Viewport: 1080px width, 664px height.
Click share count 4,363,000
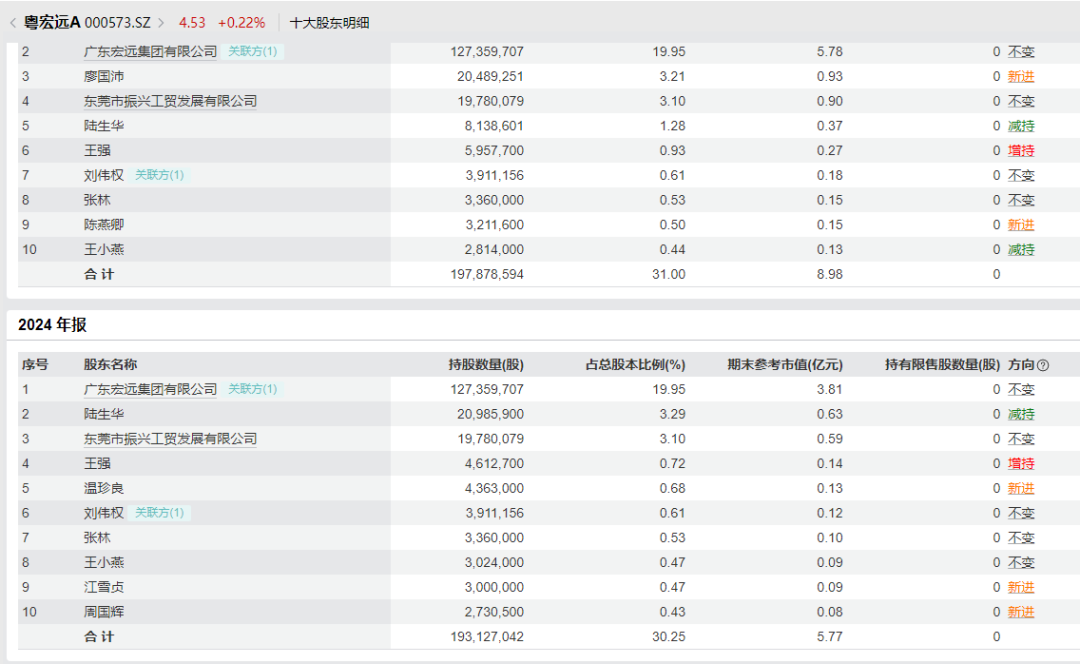pos(494,488)
